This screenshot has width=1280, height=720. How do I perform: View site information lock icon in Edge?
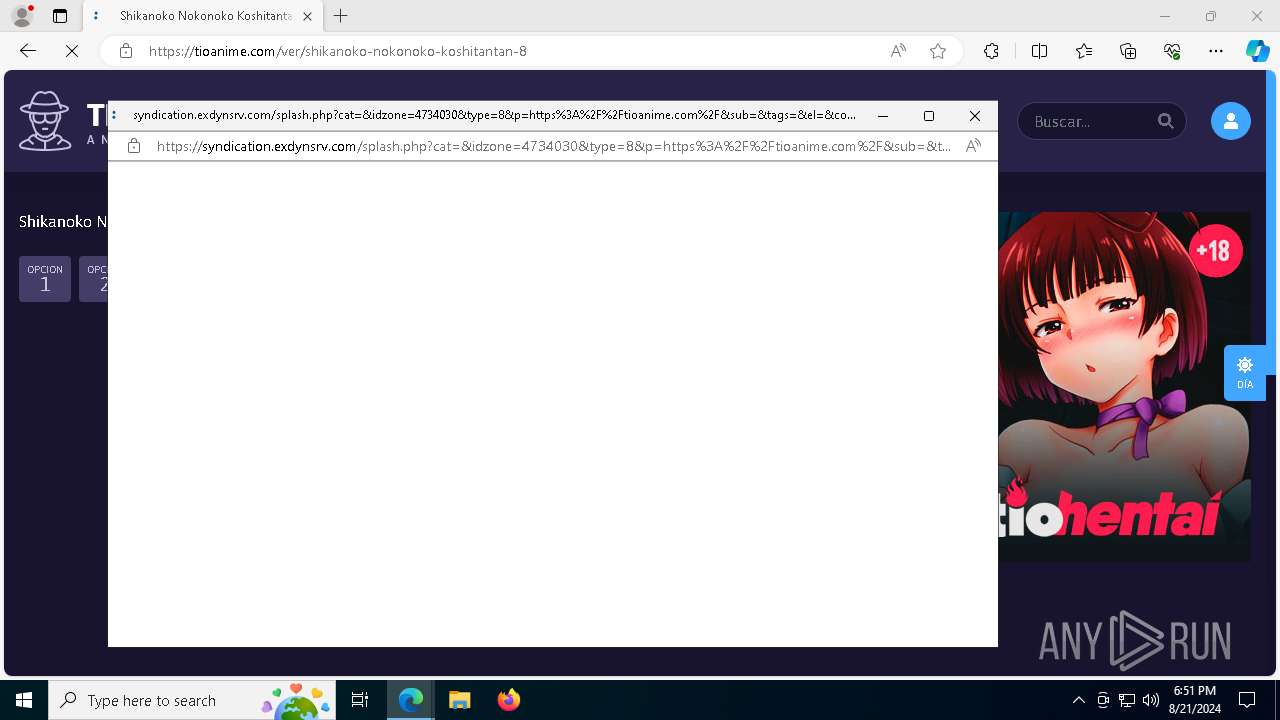(126, 51)
